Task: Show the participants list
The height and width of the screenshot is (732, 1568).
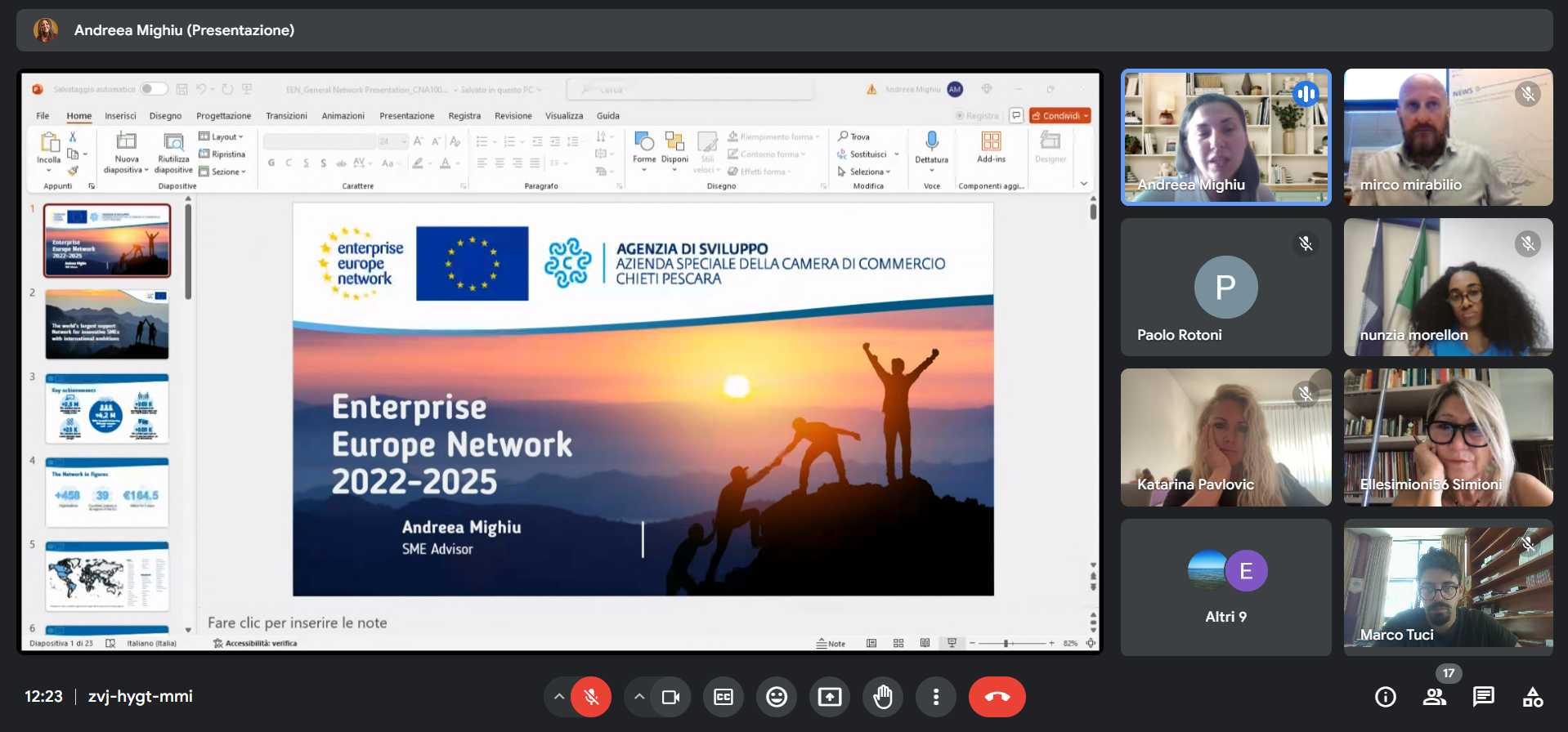Action: (x=1434, y=697)
